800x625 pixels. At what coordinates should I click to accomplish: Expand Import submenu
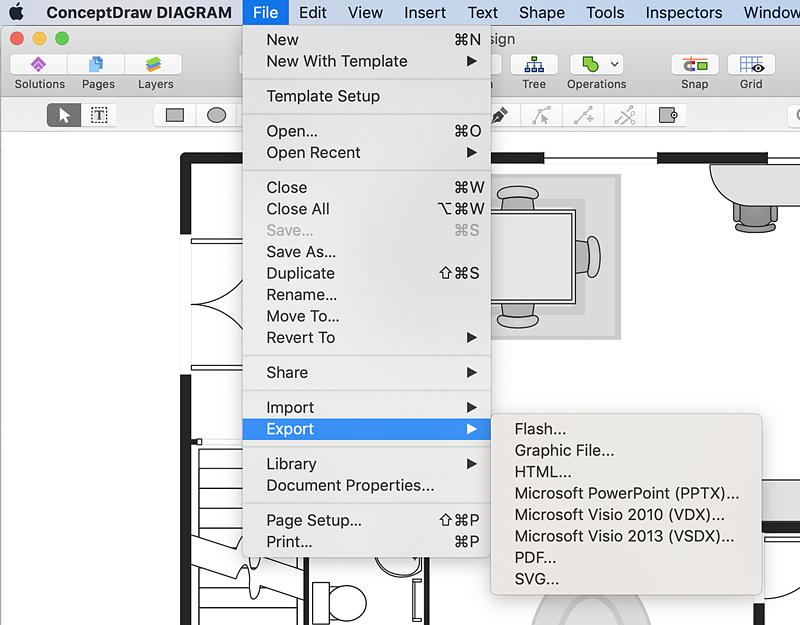pyautogui.click(x=366, y=407)
